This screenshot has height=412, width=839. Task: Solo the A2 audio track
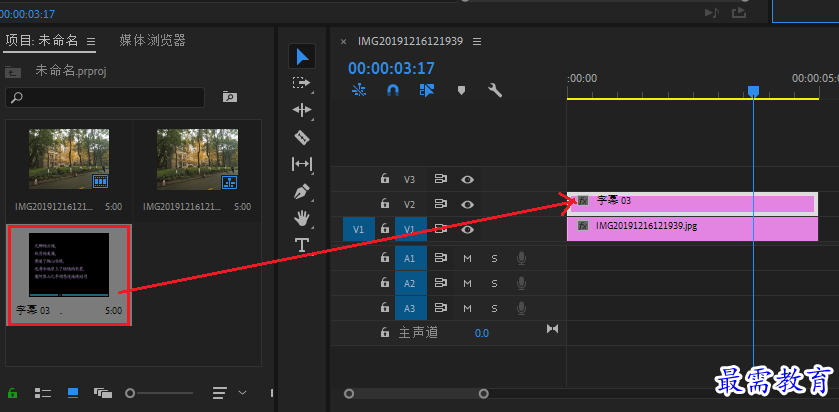coord(494,283)
